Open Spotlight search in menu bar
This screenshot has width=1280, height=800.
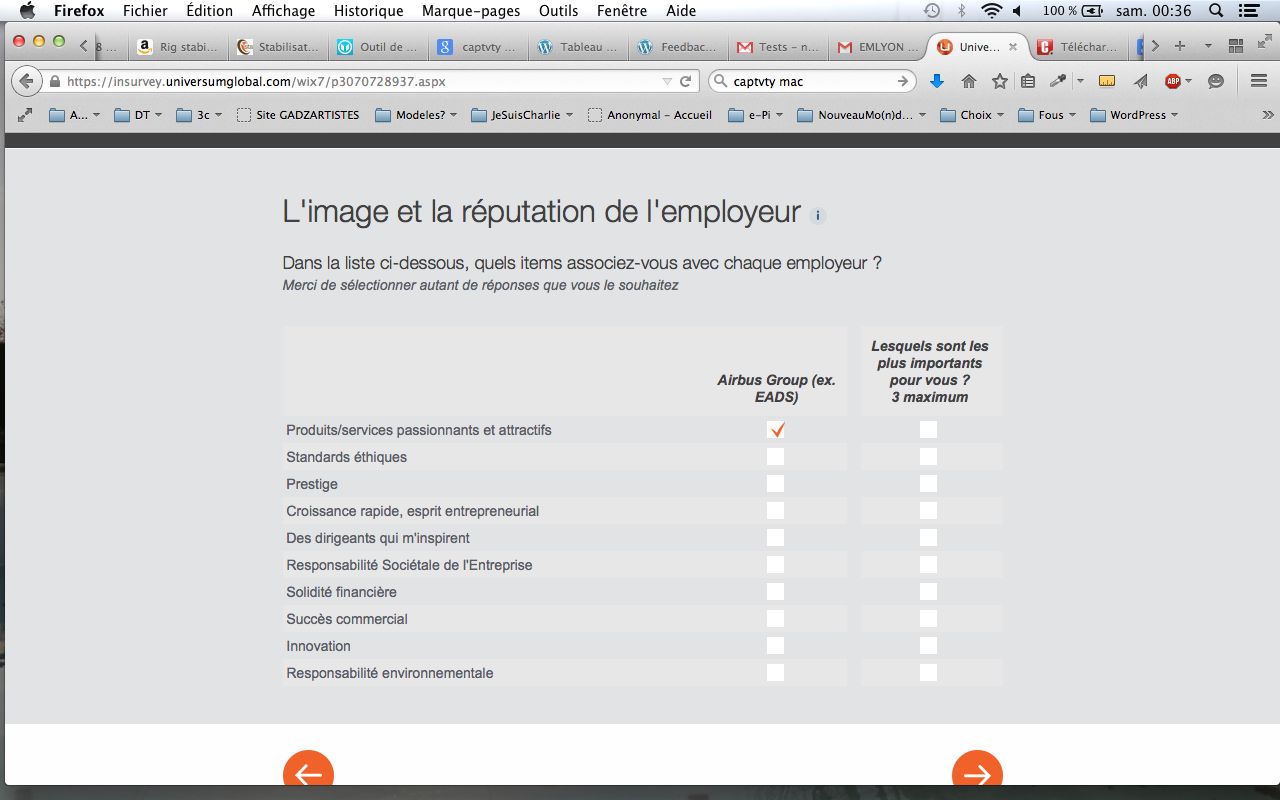coord(1216,11)
